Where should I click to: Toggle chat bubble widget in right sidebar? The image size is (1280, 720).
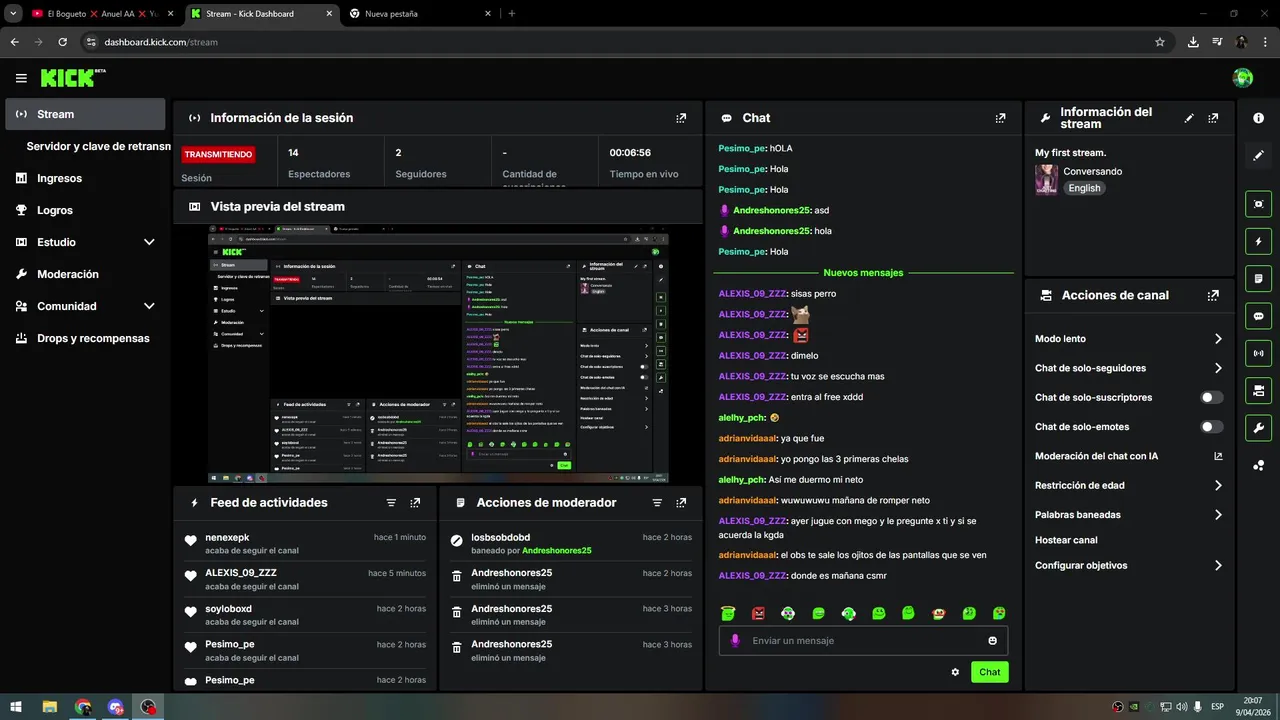tap(1258, 316)
